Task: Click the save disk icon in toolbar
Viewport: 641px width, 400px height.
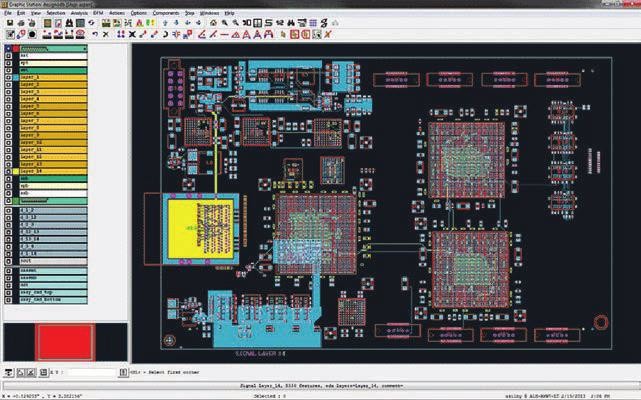Action: [10, 23]
